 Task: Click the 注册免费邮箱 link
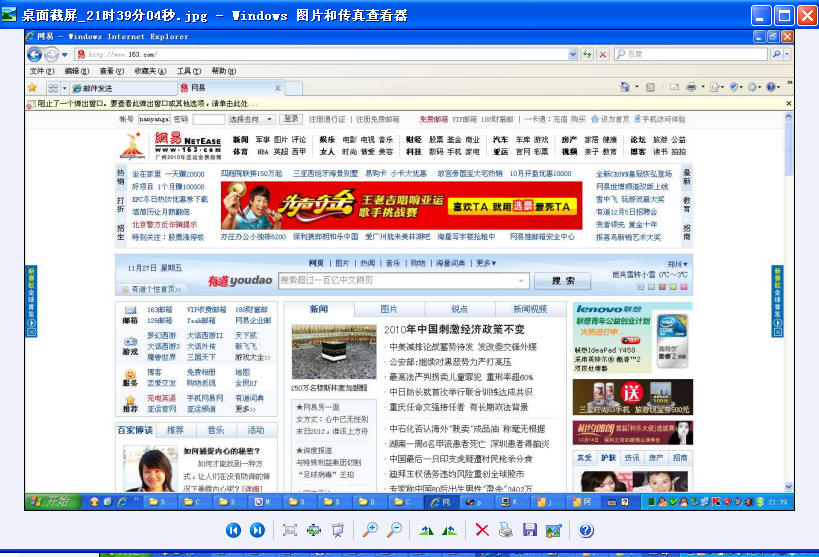point(378,119)
